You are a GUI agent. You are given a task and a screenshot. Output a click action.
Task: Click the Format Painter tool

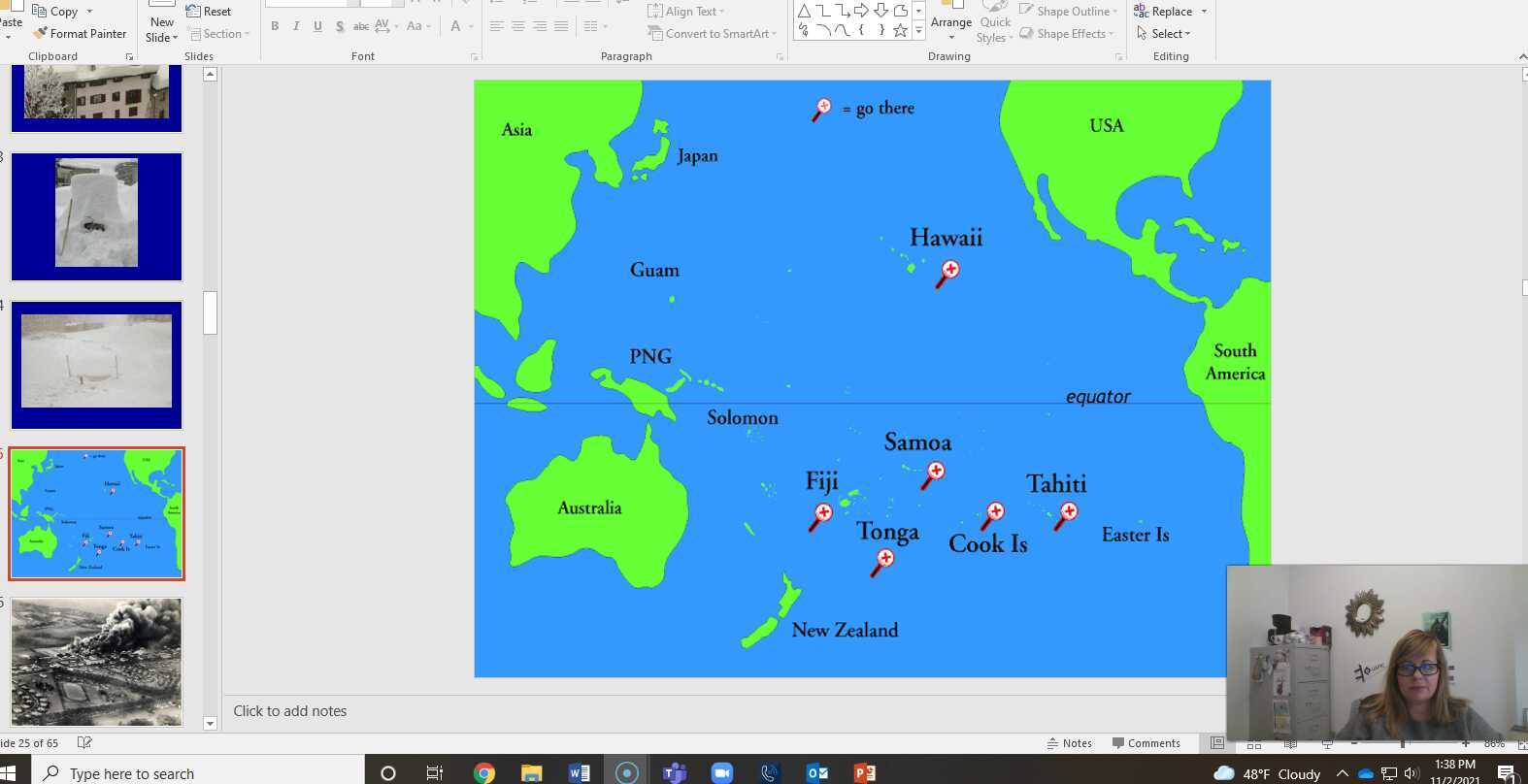click(x=80, y=33)
